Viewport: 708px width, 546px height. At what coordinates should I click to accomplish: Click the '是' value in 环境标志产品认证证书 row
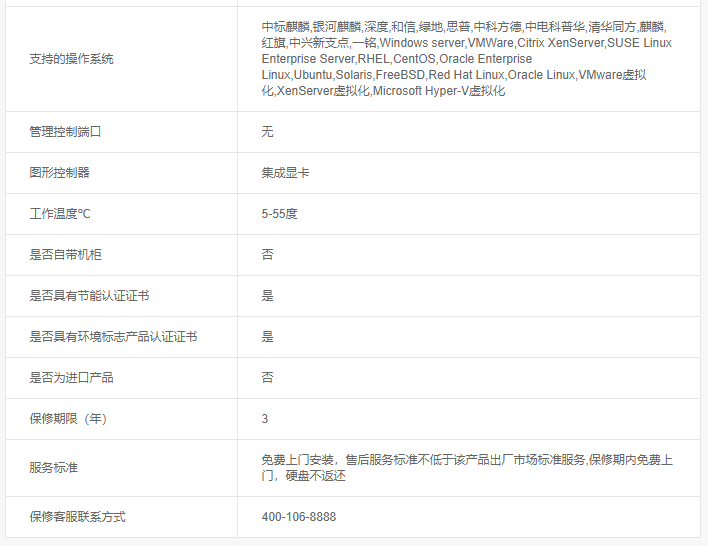[x=267, y=337]
